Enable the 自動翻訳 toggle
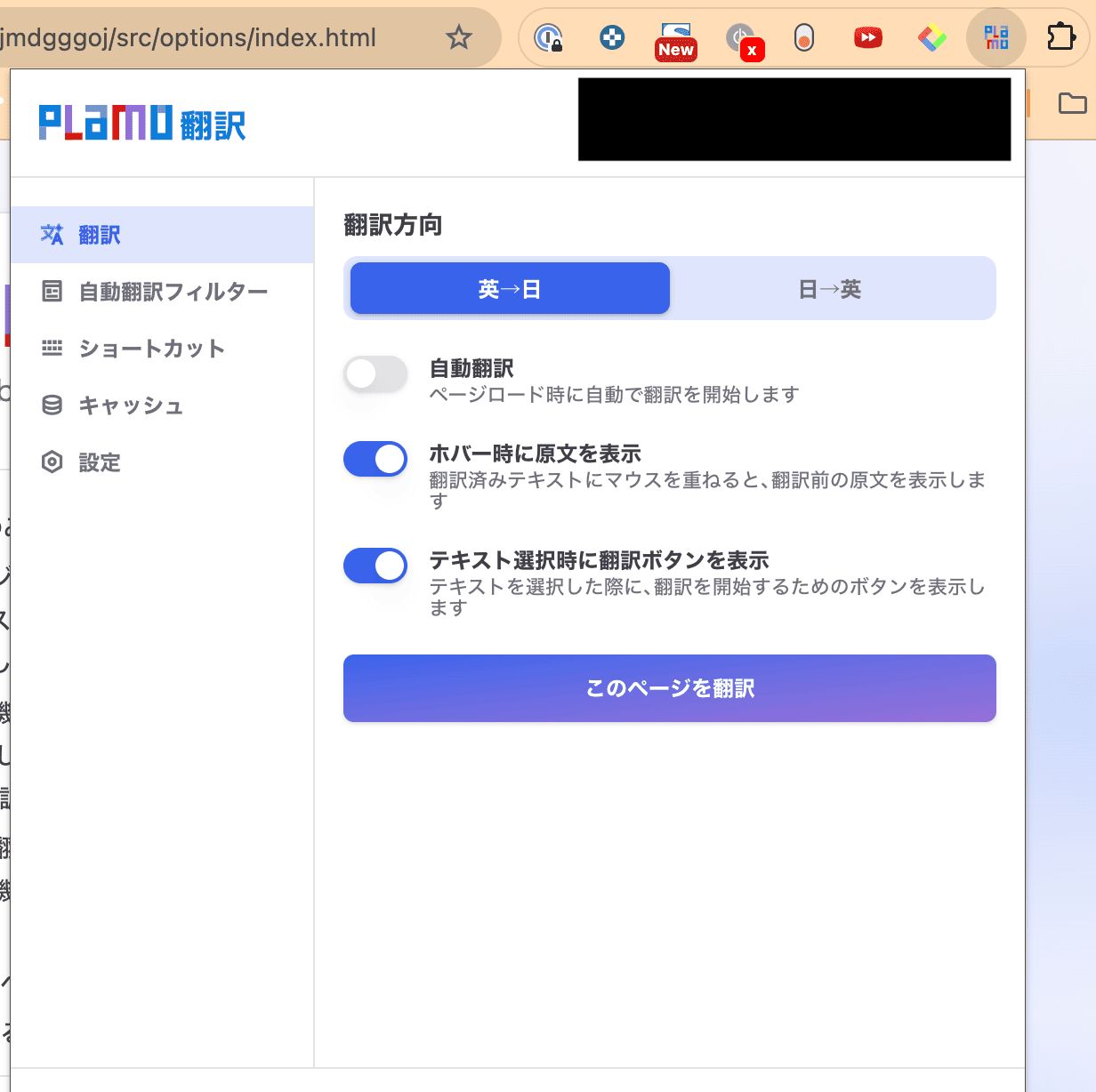Viewport: 1096px width, 1092px height. click(375, 373)
